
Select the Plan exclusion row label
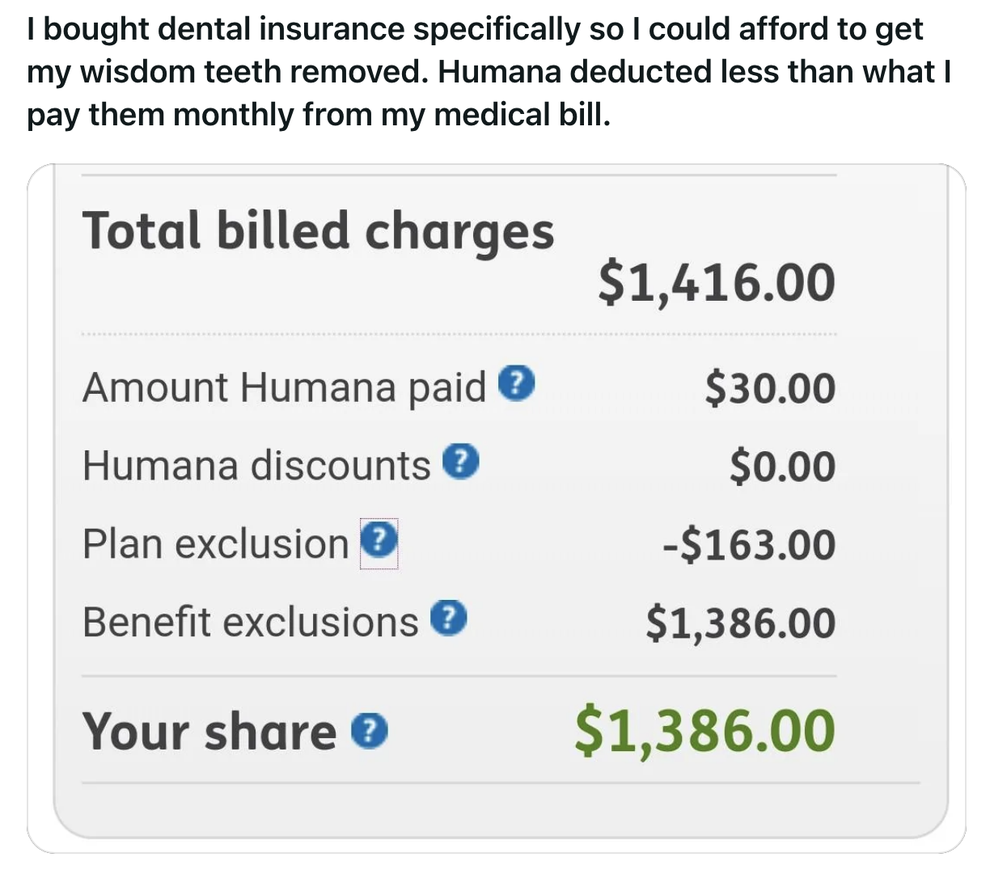pyautogui.click(x=215, y=541)
